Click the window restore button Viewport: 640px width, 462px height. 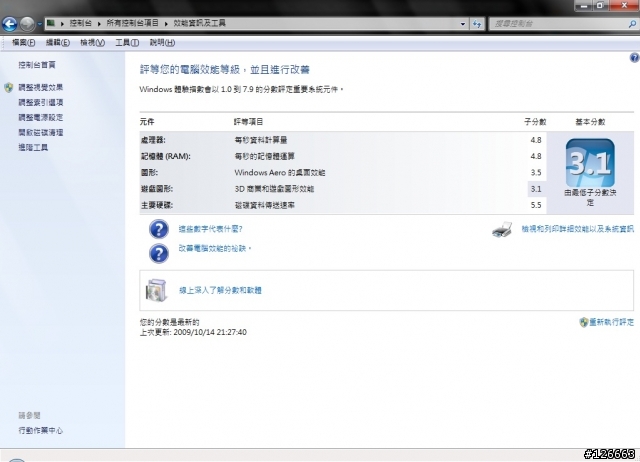tap(600, 6)
